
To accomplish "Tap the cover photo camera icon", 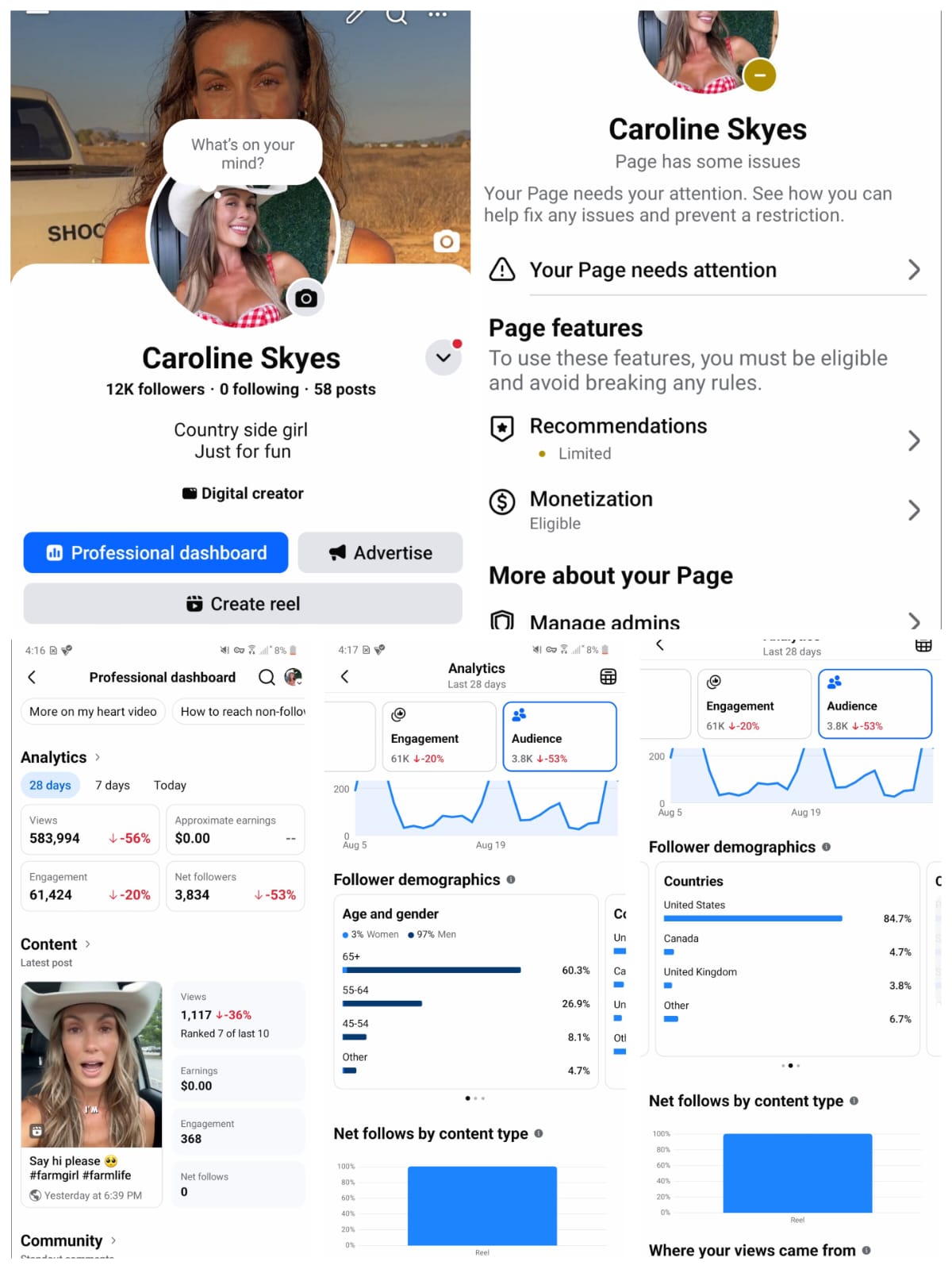I will [x=447, y=241].
